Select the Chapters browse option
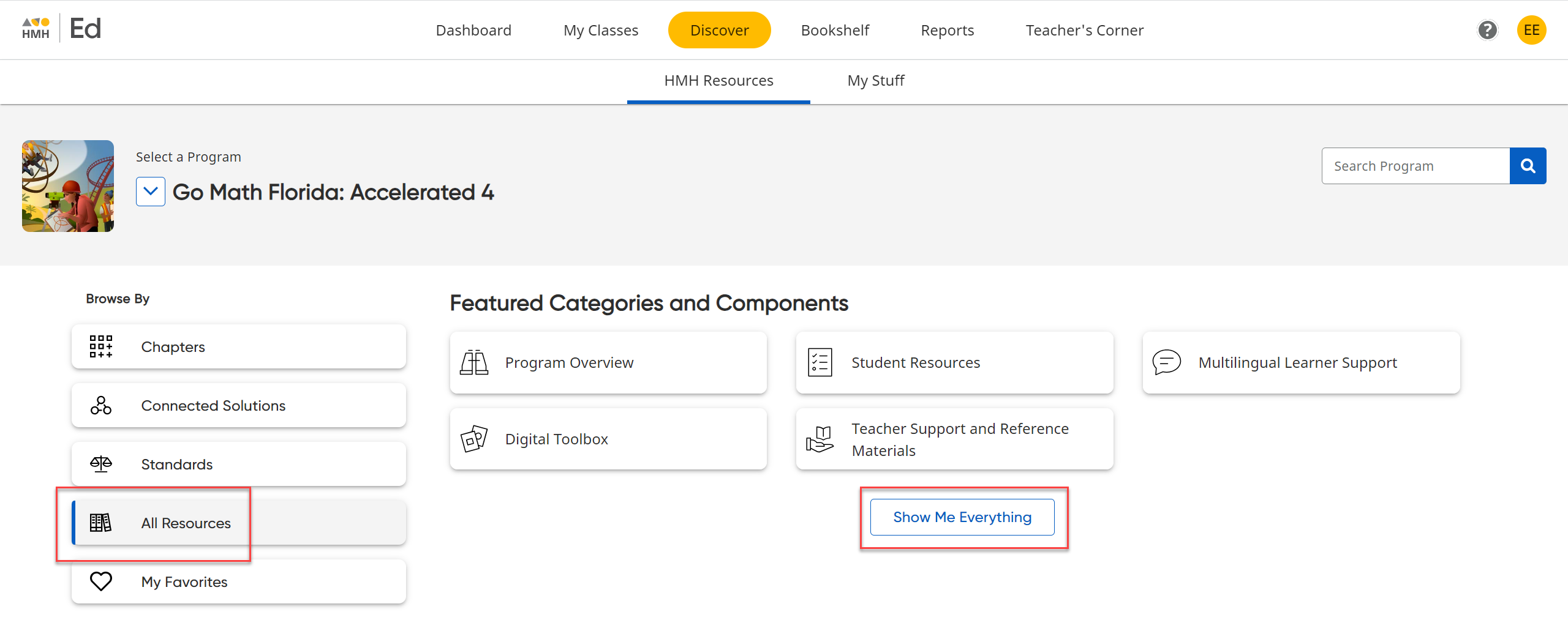 point(173,346)
